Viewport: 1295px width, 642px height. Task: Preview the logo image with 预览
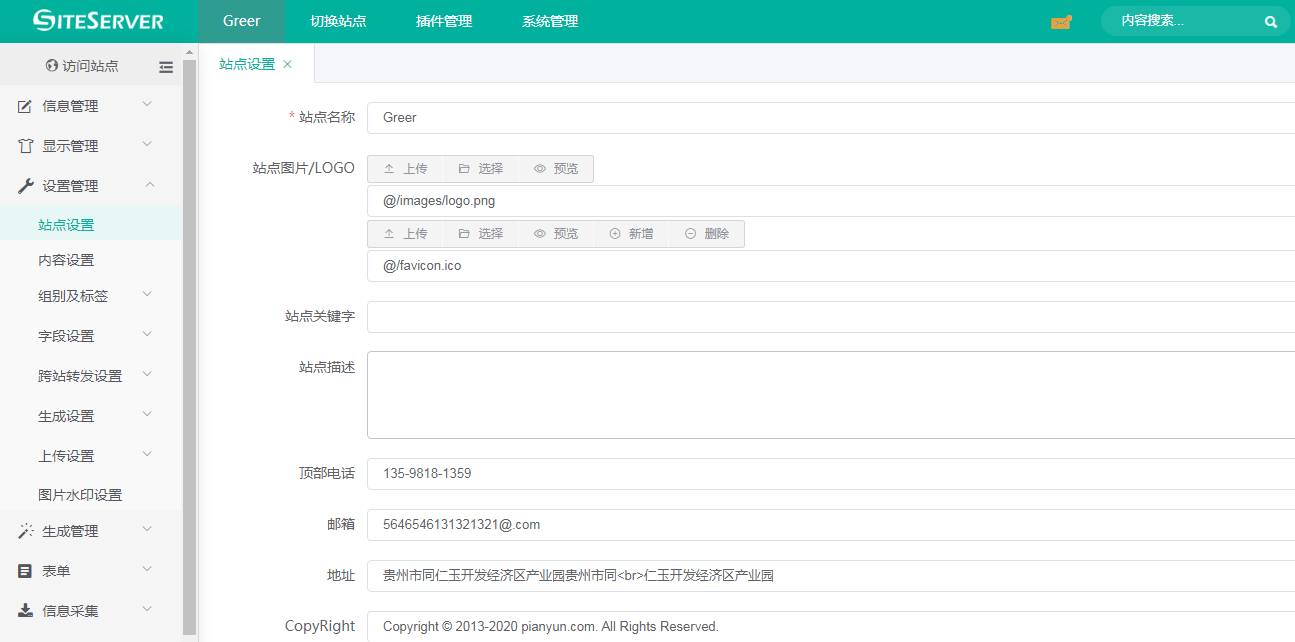[556, 169]
